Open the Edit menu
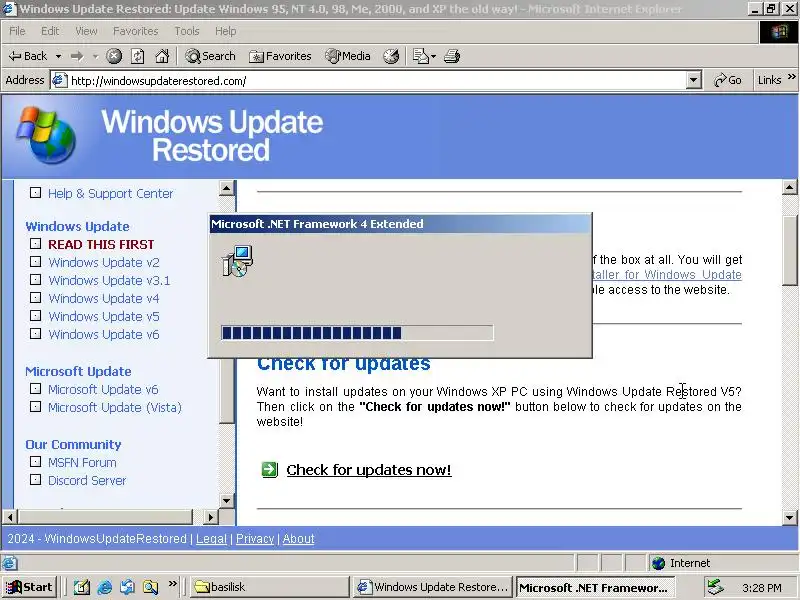800x600 pixels. 50,31
